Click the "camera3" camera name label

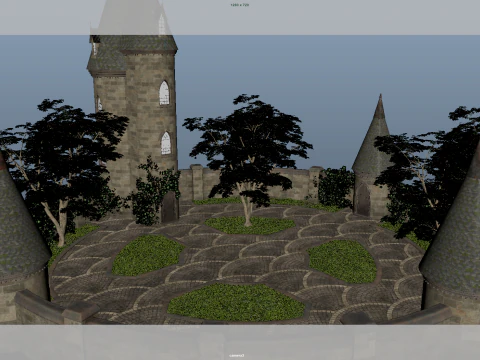(237, 355)
